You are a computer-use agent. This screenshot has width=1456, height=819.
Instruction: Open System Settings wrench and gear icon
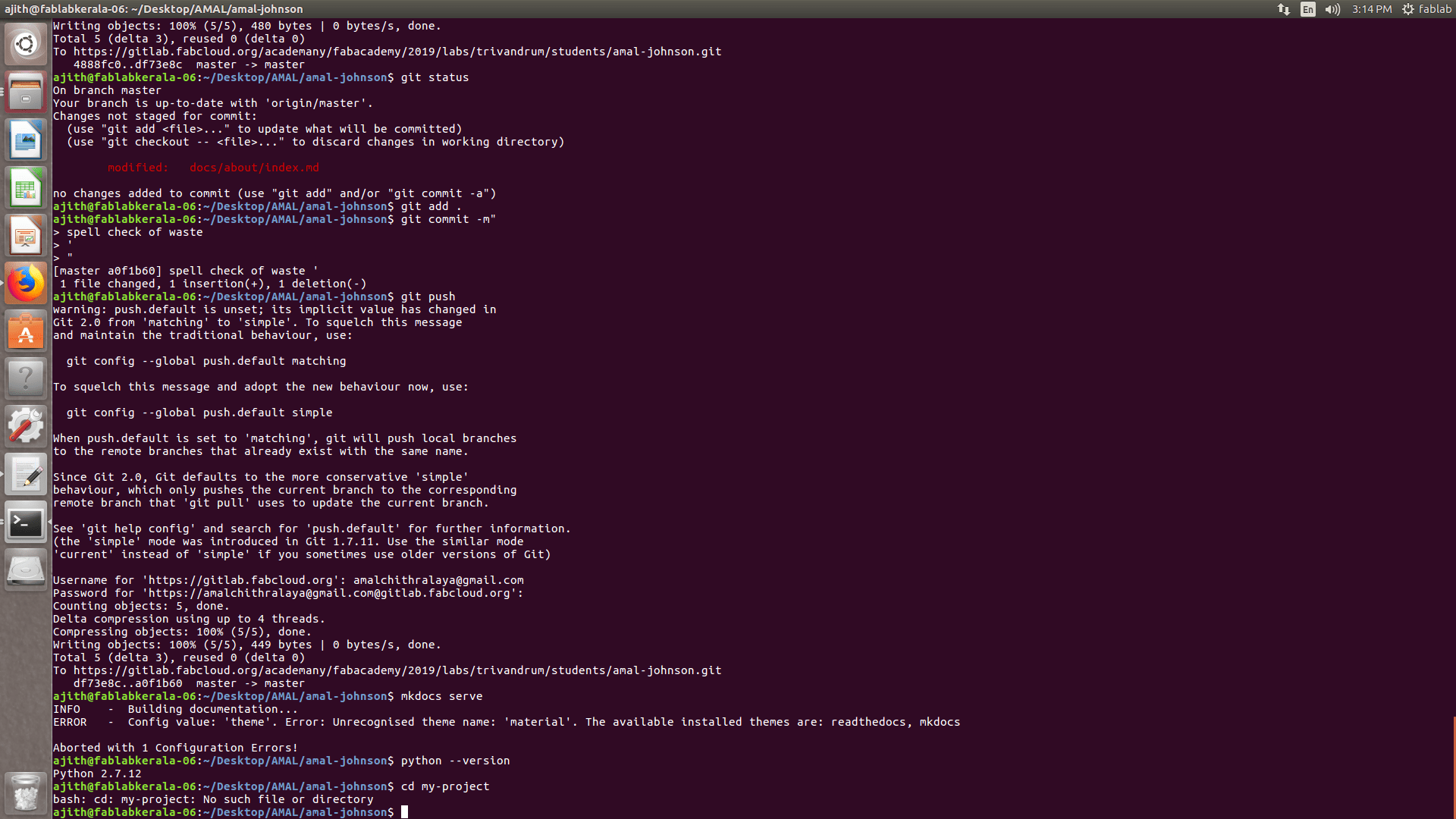(26, 426)
